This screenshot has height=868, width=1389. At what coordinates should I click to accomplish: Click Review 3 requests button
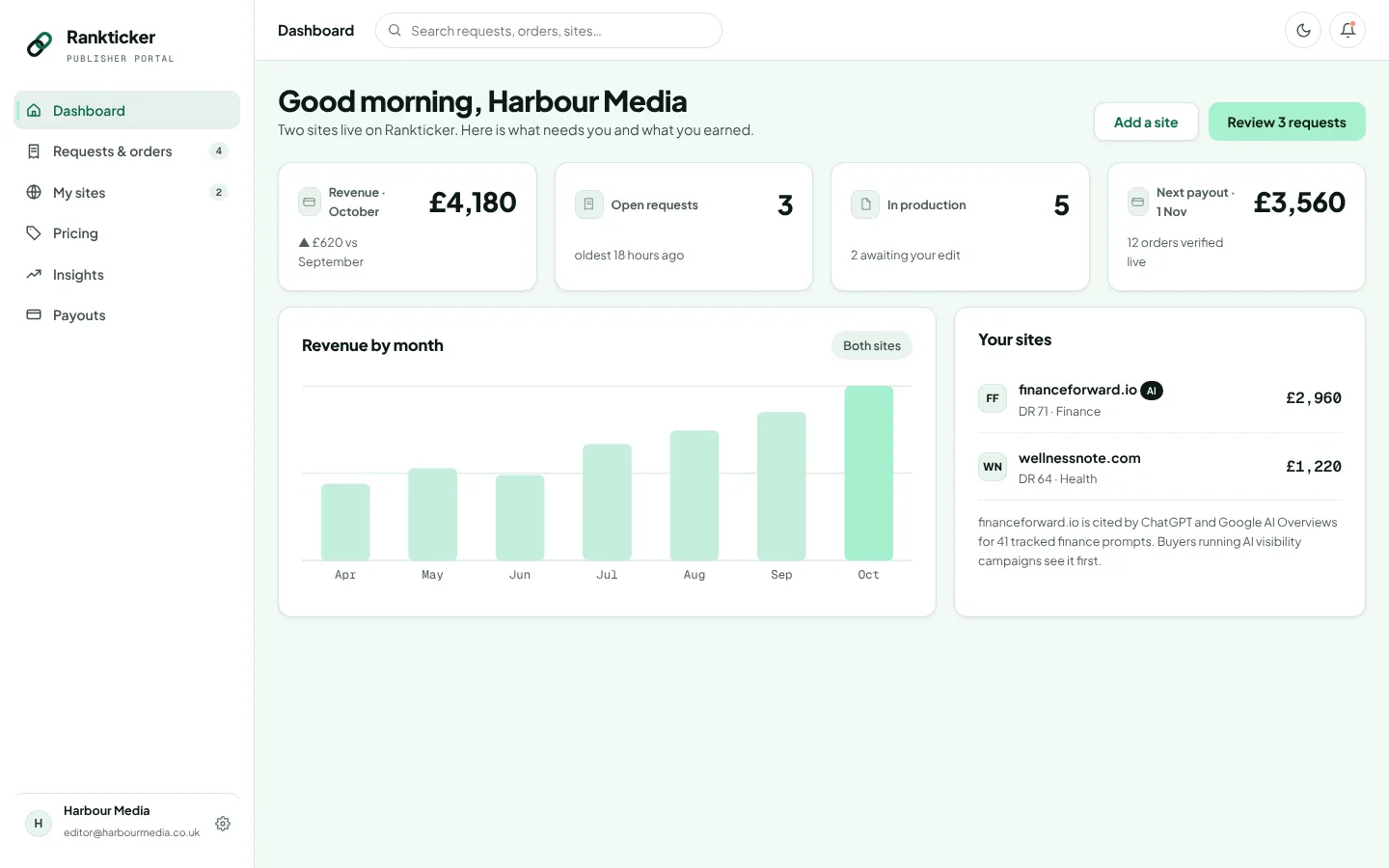point(1287,122)
